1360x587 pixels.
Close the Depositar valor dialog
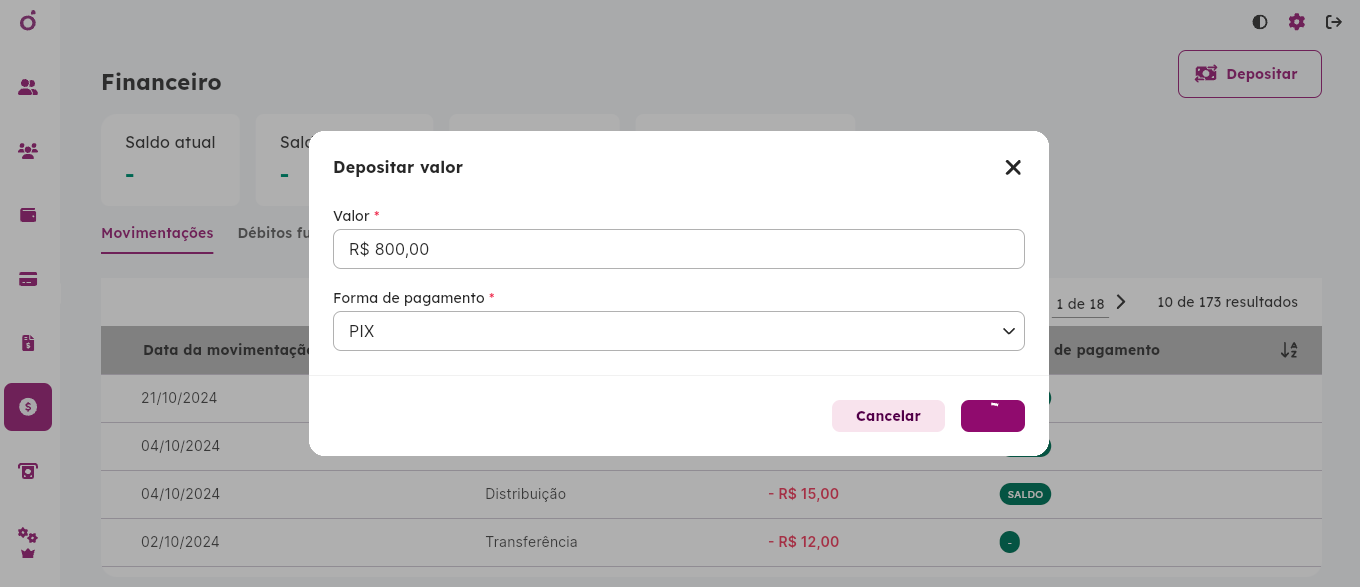(1013, 168)
